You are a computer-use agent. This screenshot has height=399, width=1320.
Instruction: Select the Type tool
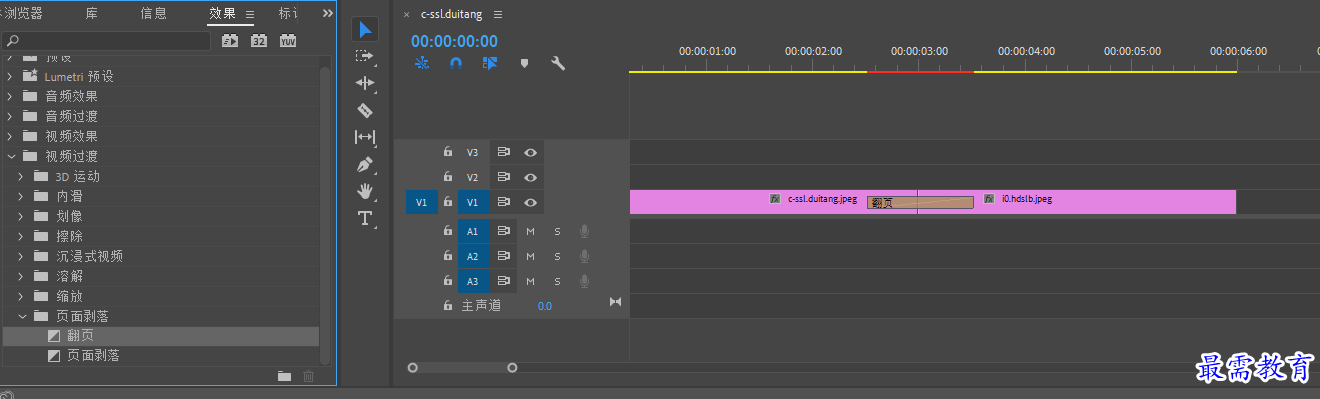(365, 218)
